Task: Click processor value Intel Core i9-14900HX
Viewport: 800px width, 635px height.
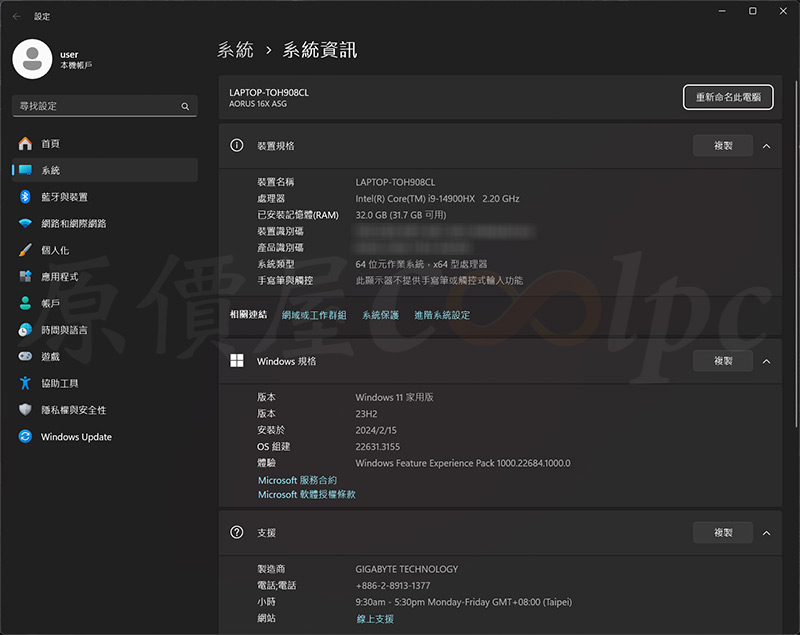Action: tap(437, 198)
